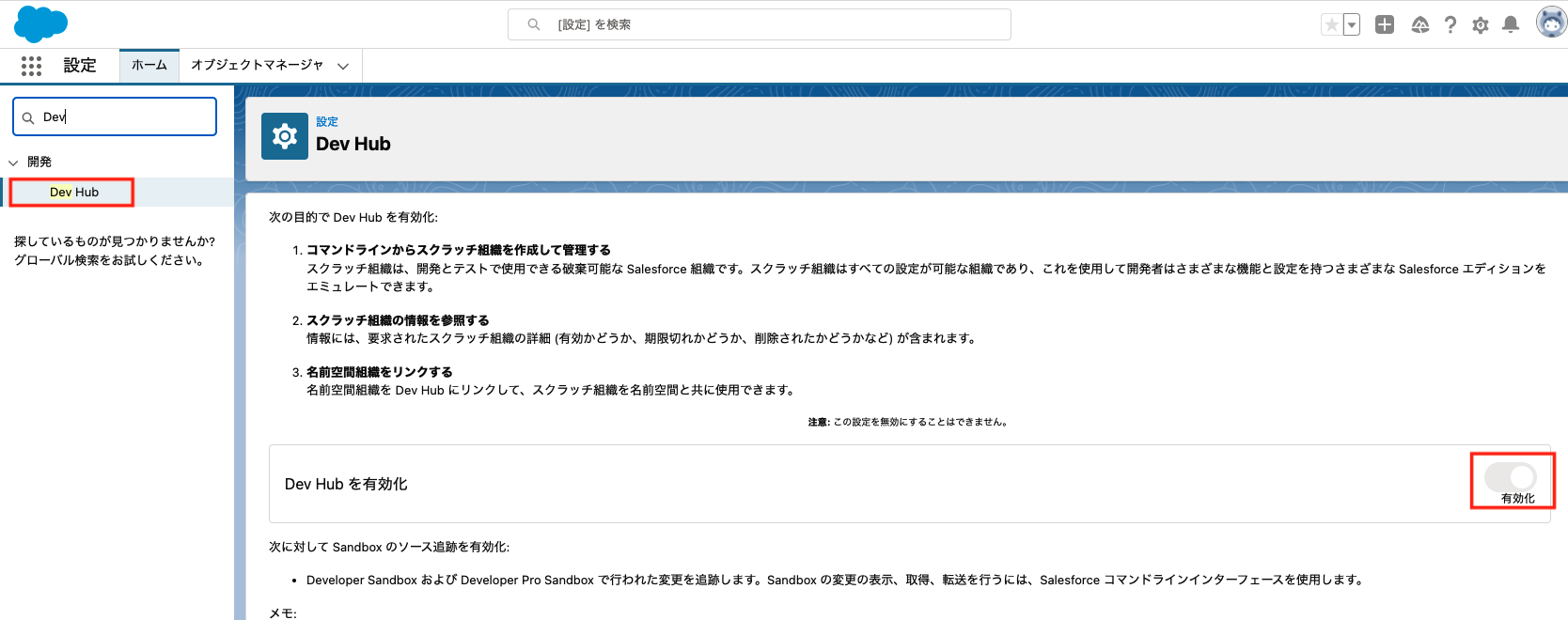Click the favorites star icon

[1331, 24]
